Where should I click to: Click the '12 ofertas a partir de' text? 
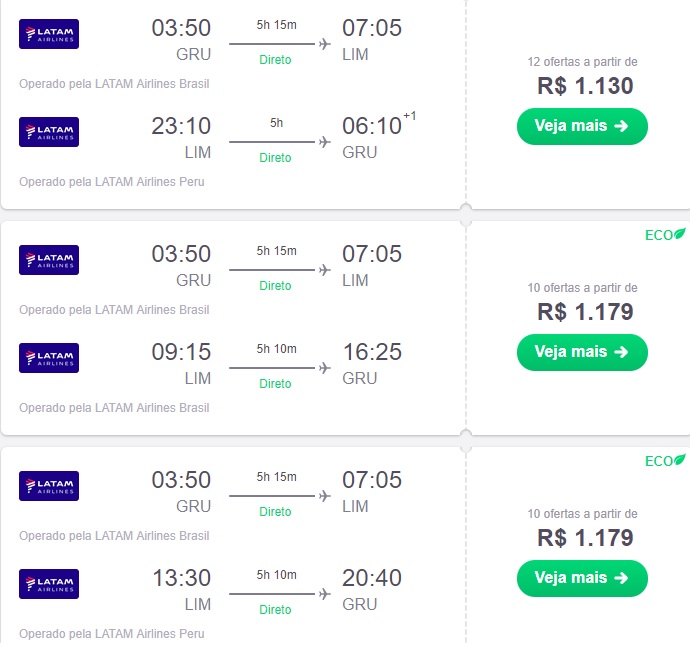tap(582, 62)
